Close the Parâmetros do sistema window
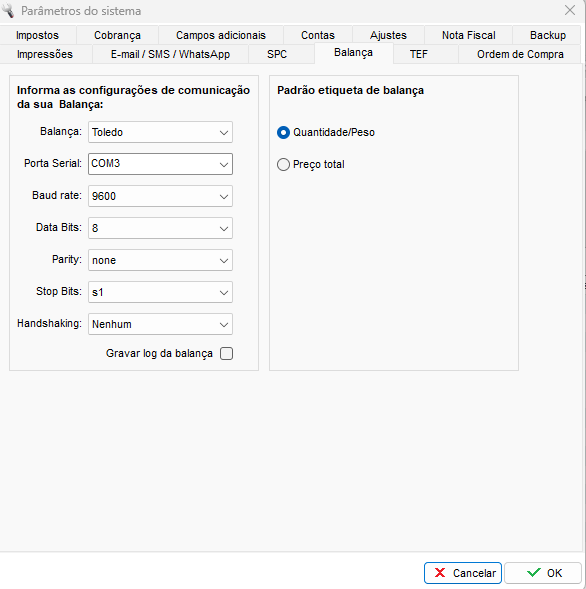 click(570, 10)
